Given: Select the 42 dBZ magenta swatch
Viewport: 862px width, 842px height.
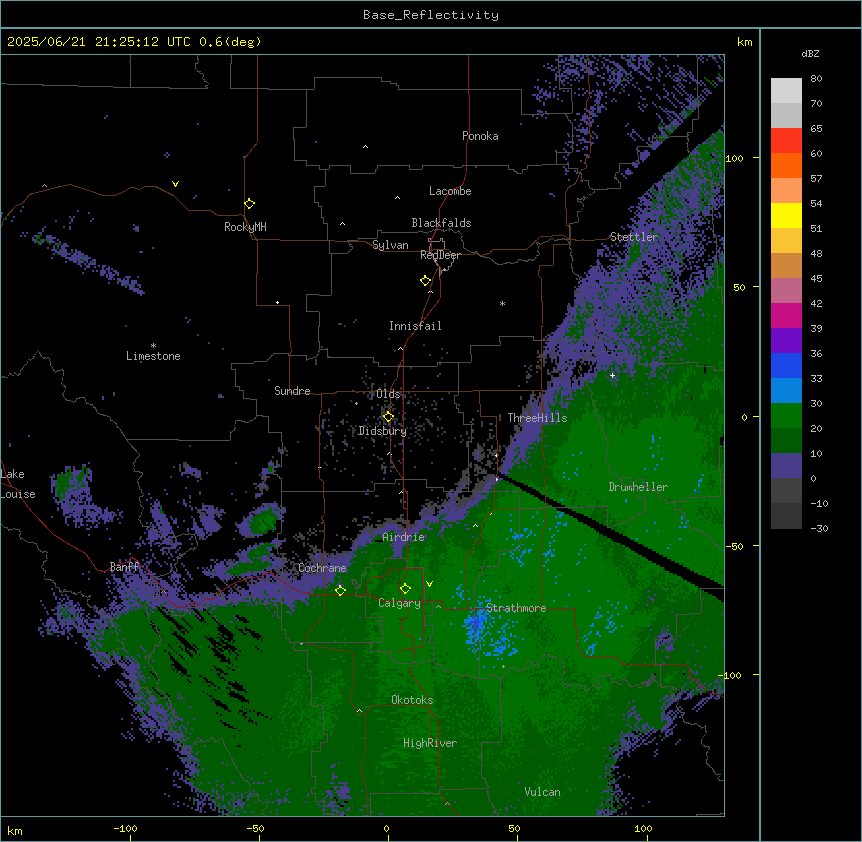Looking at the screenshot, I should pyautogui.click(x=786, y=315).
